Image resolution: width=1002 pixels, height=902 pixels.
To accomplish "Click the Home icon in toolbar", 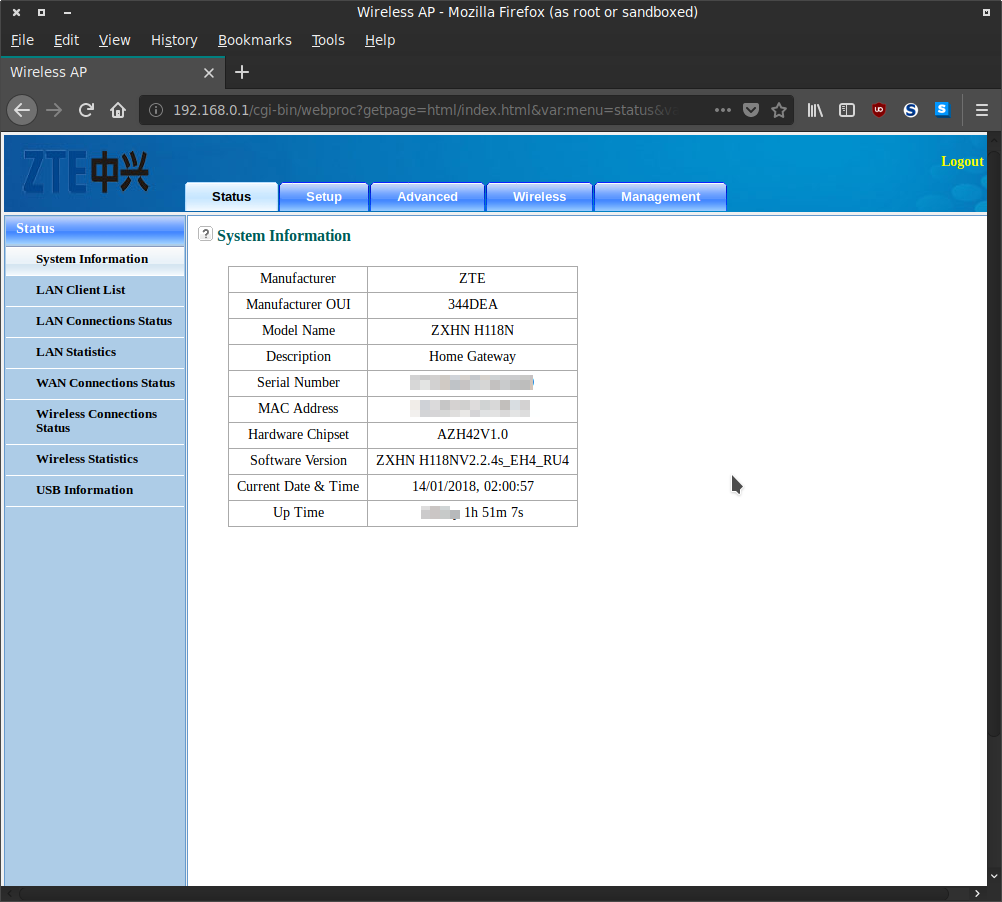I will (118, 110).
